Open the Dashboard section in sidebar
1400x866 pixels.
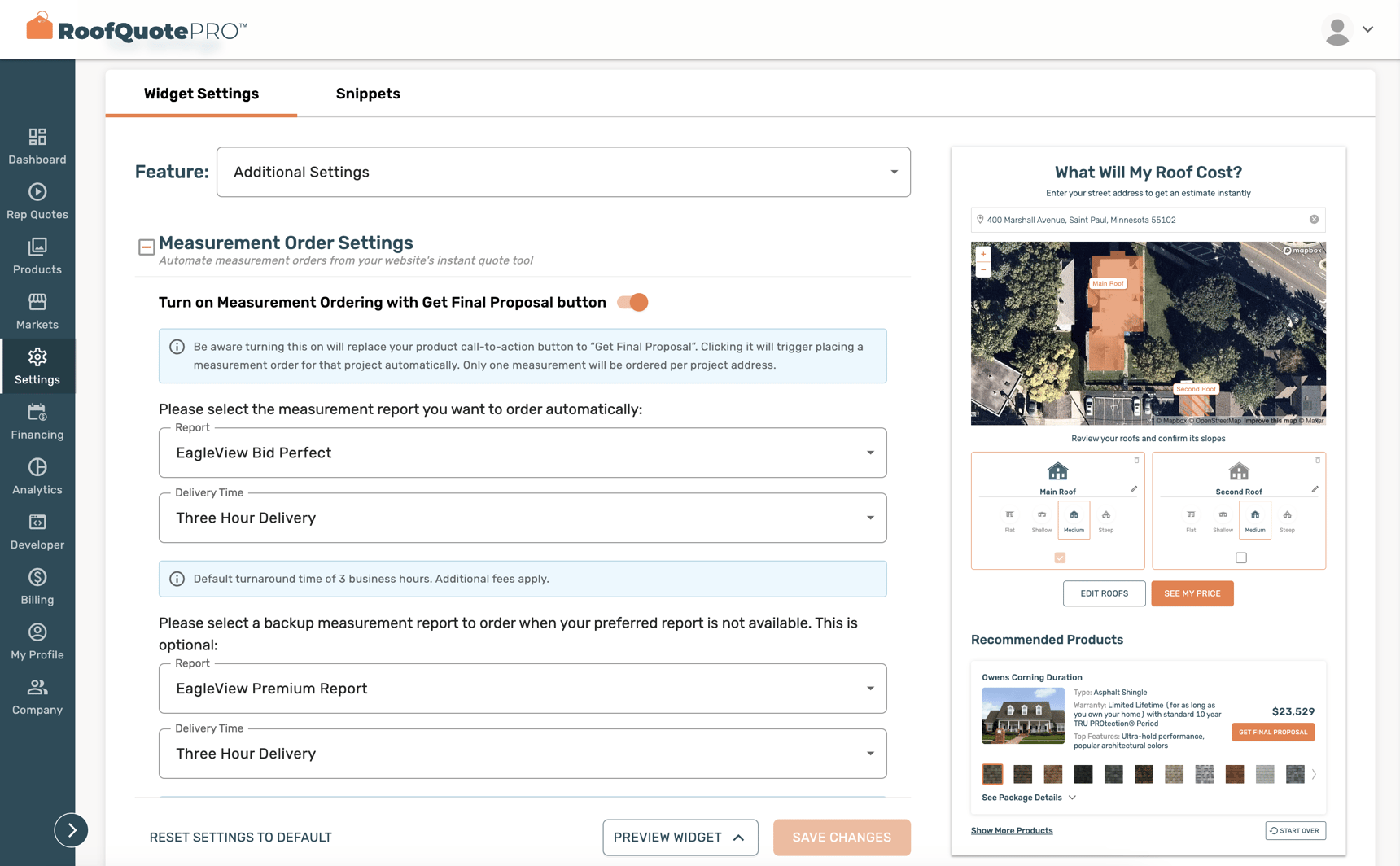pos(37,147)
